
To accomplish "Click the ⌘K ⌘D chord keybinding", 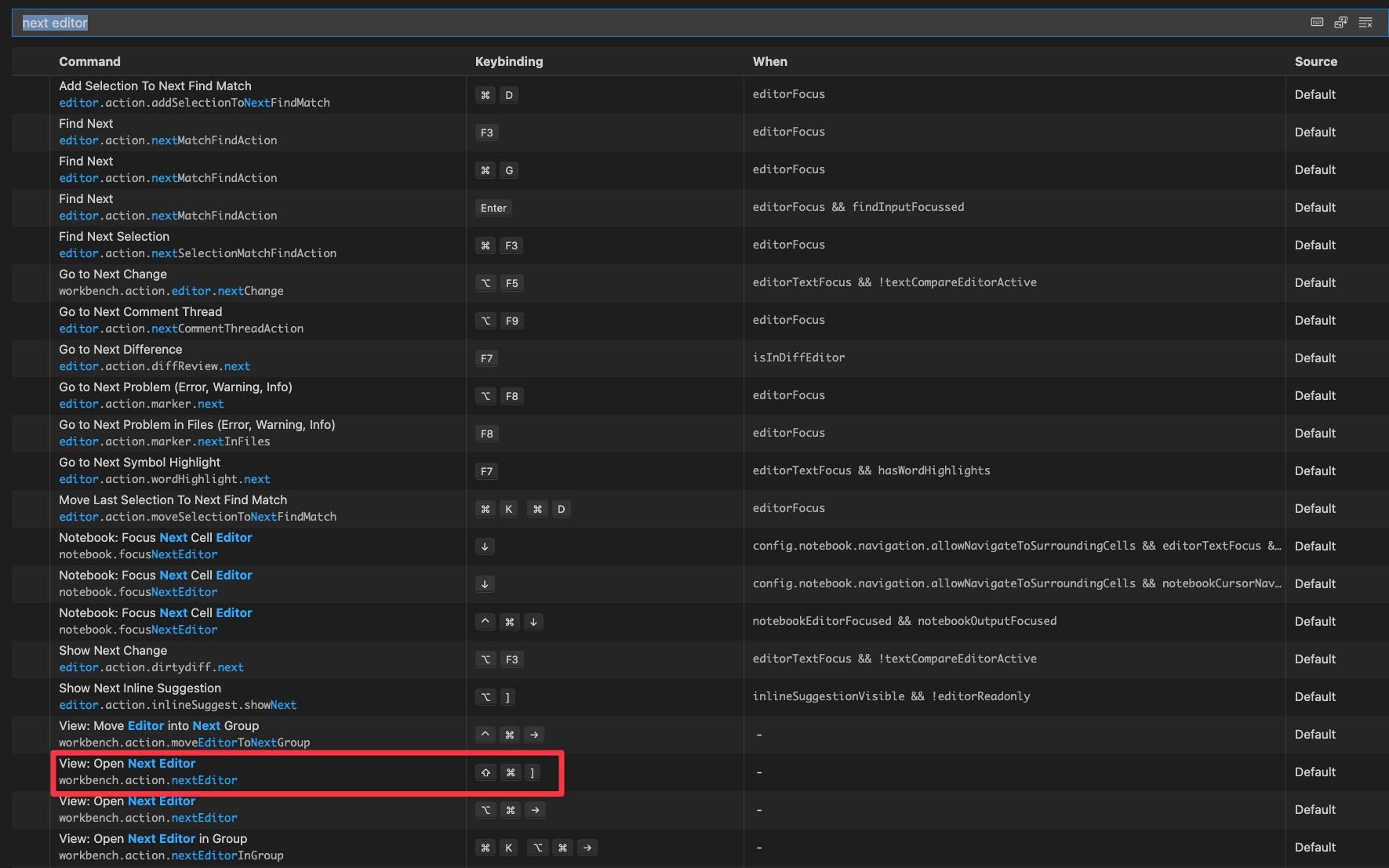I will click(x=523, y=509).
